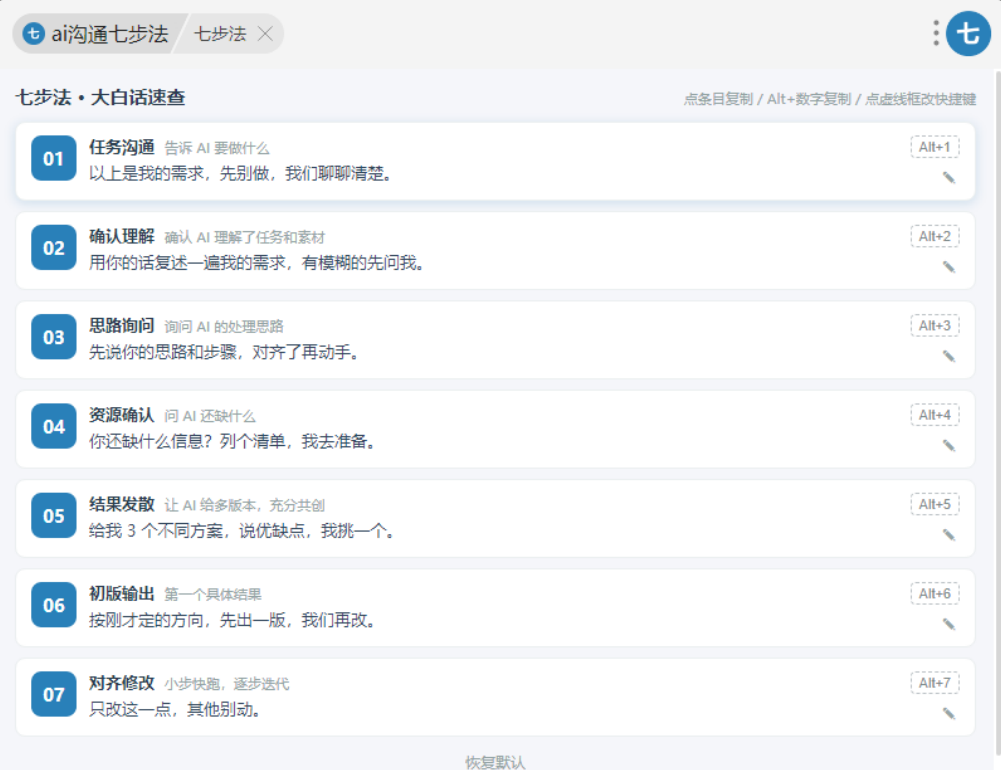Click the 07 number badge
1001x770 pixels.
pyautogui.click(x=54, y=695)
